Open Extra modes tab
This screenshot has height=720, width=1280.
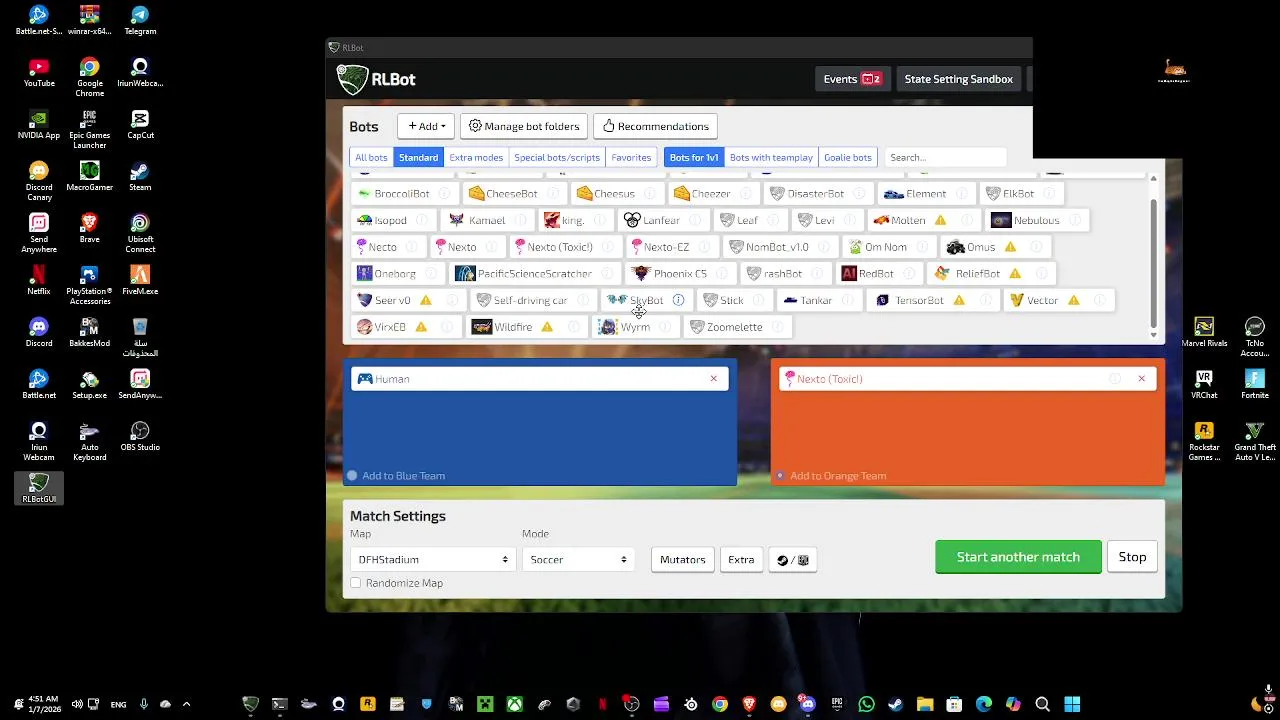476,158
